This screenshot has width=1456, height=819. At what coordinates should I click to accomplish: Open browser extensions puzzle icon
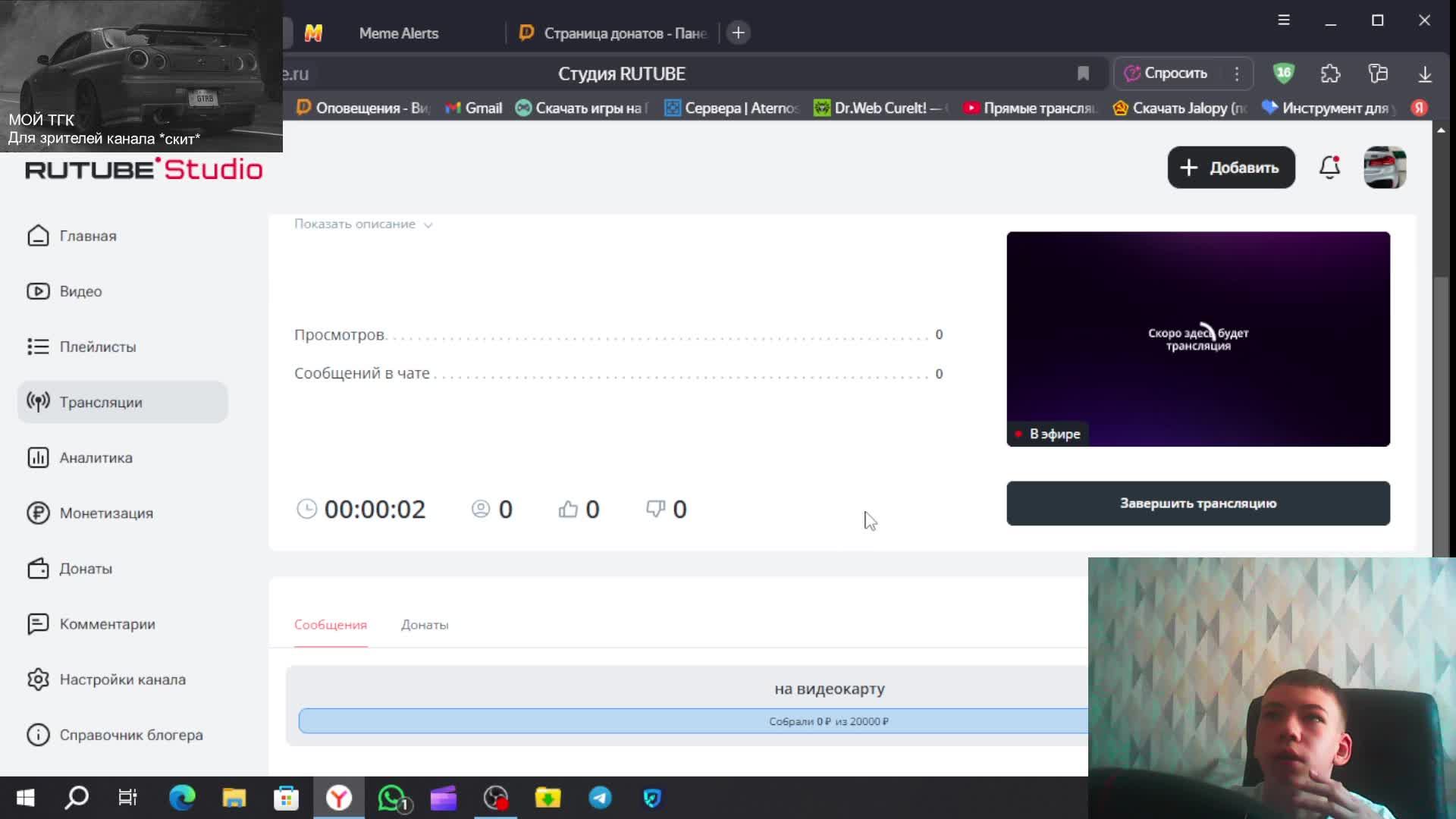(1330, 74)
